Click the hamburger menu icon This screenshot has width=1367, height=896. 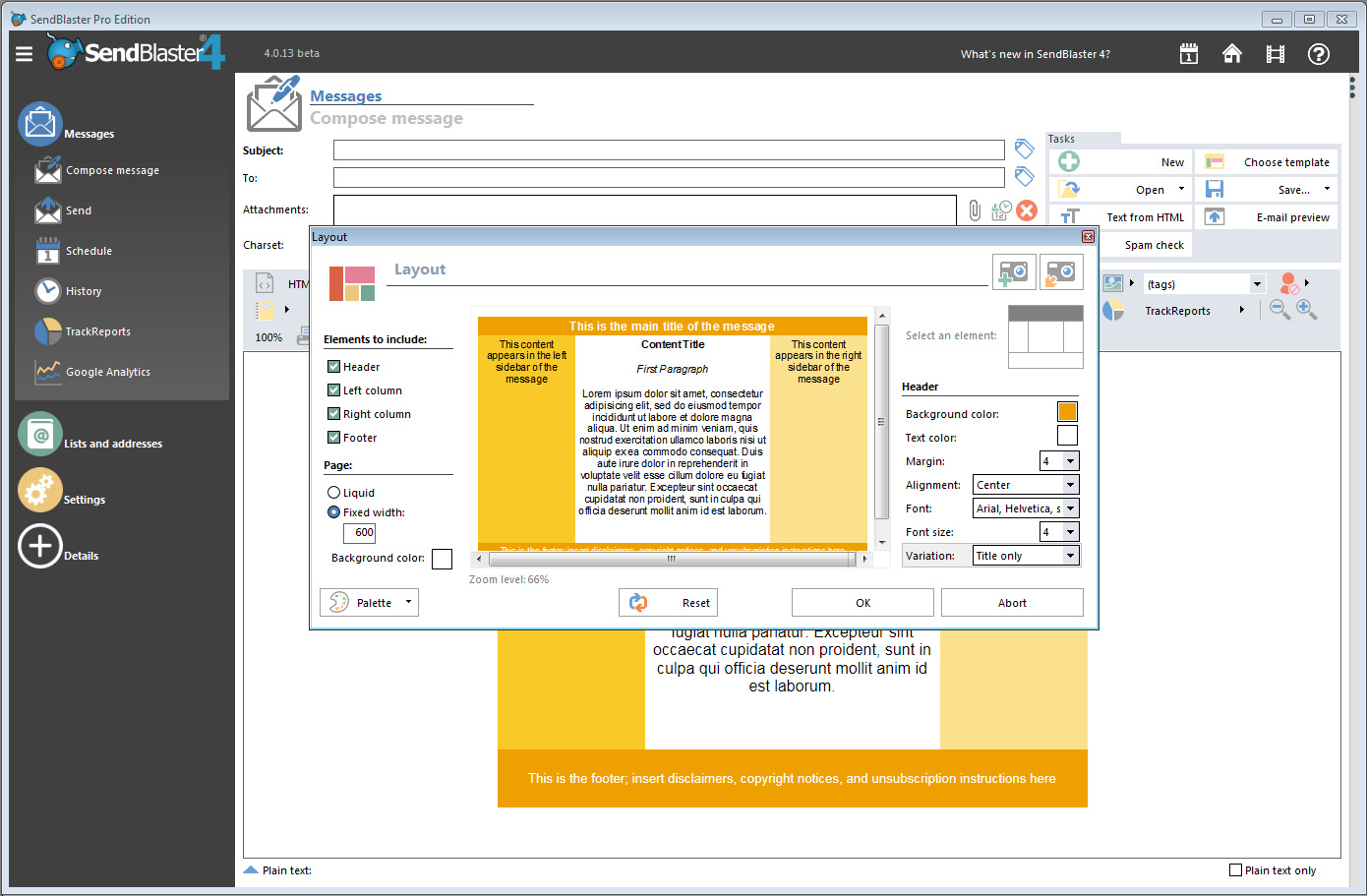click(x=25, y=54)
